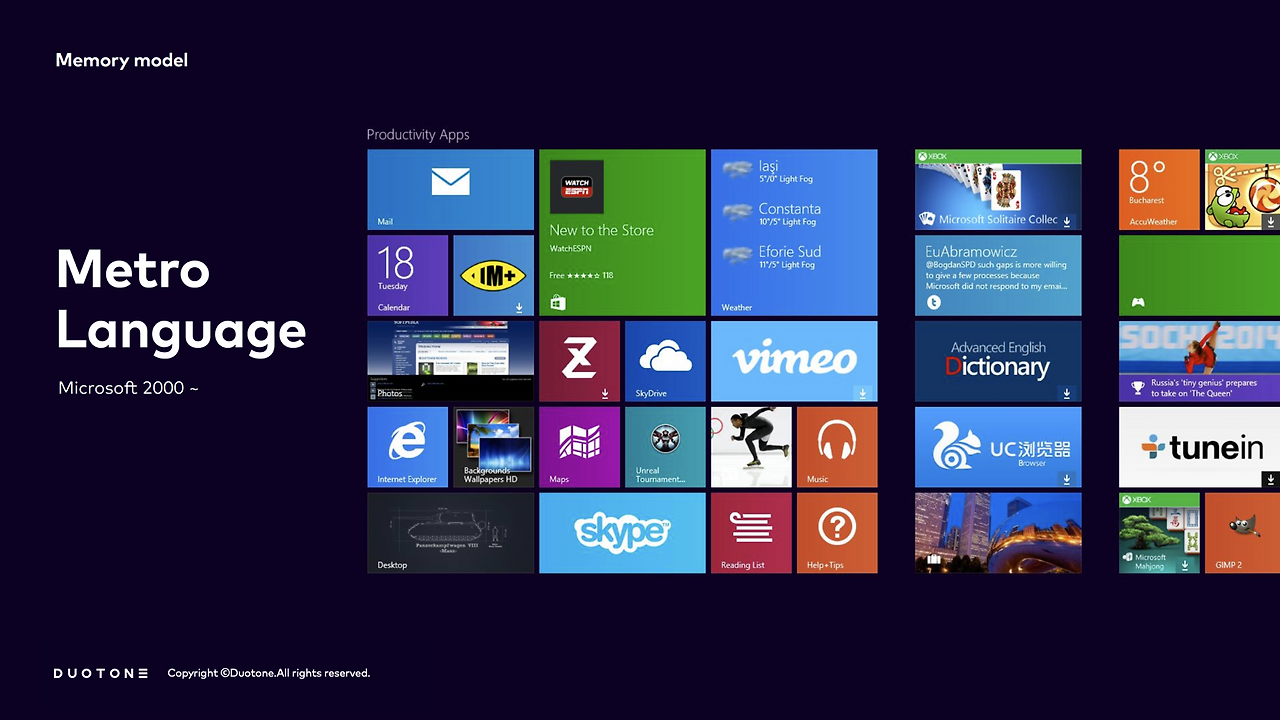Open the Weather tile
Screen dimensions: 1280x720
point(794,233)
